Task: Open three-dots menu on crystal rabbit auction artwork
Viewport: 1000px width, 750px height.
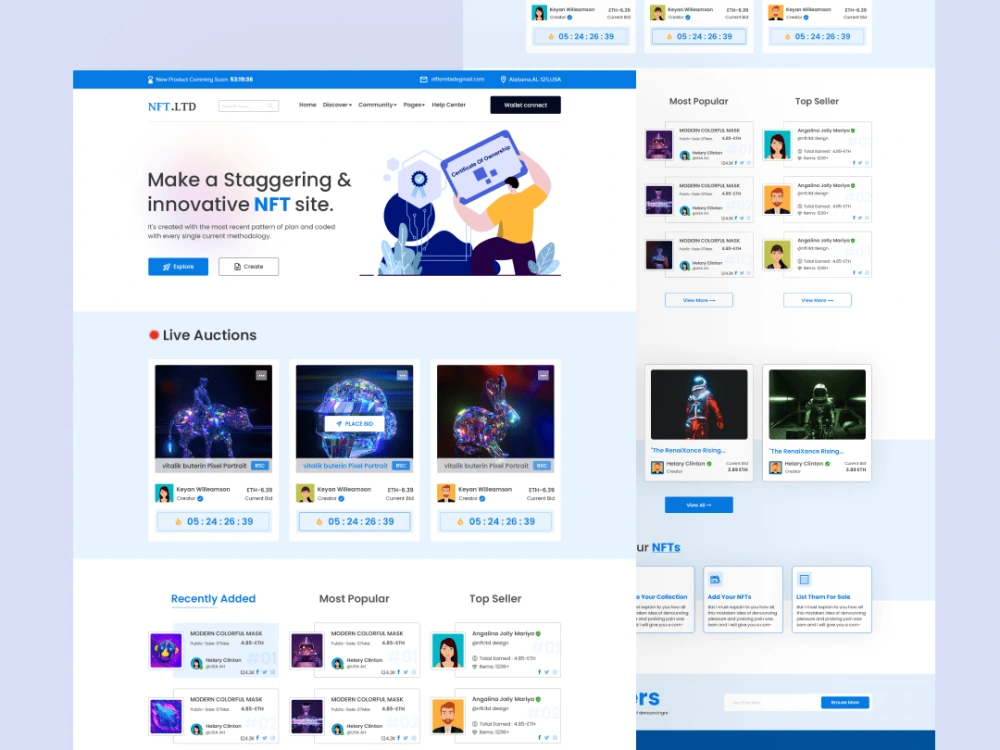Action: (543, 376)
